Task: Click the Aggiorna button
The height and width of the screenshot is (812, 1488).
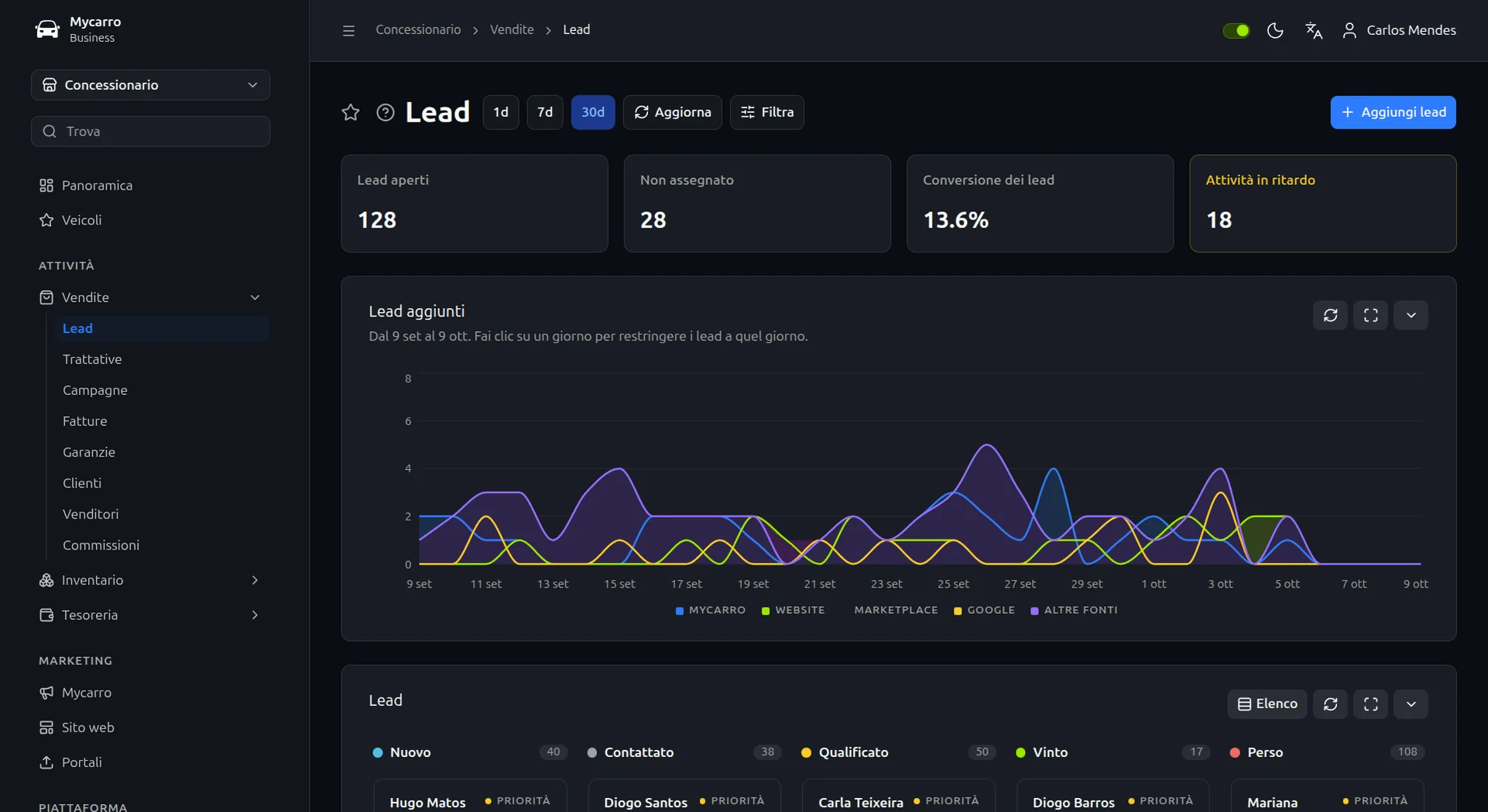Action: [x=672, y=112]
